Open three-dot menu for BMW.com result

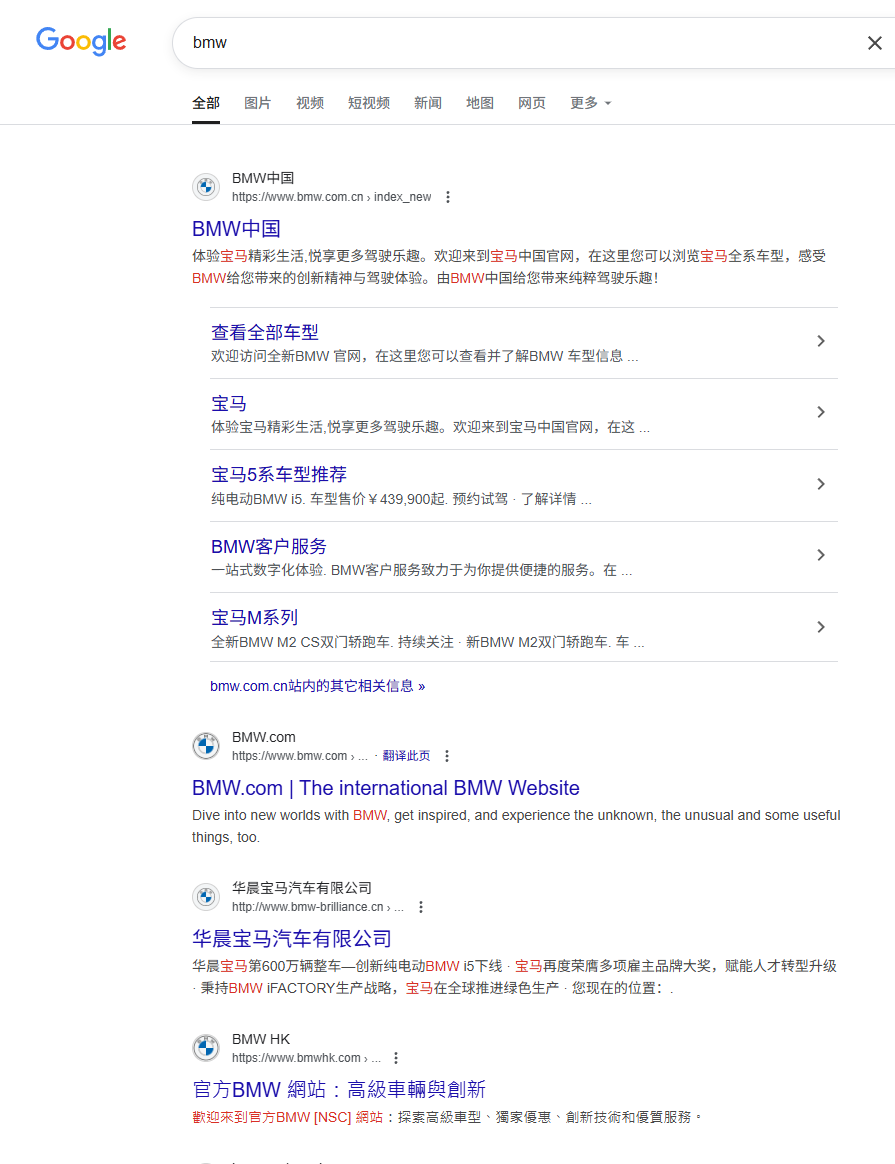tap(447, 756)
